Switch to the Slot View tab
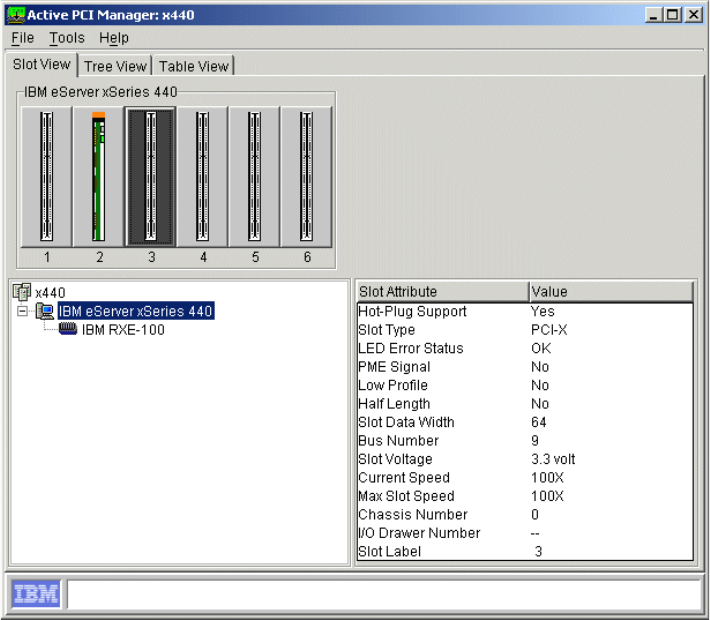 (42, 65)
